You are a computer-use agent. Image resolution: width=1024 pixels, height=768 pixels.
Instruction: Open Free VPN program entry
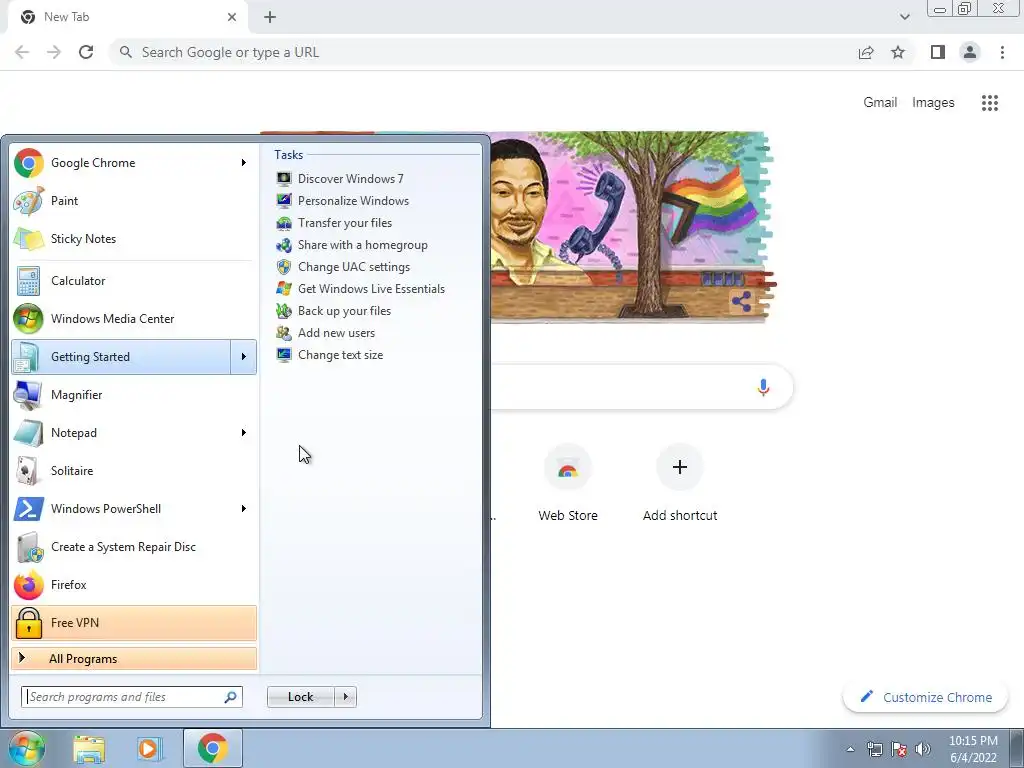pyautogui.click(x=134, y=622)
